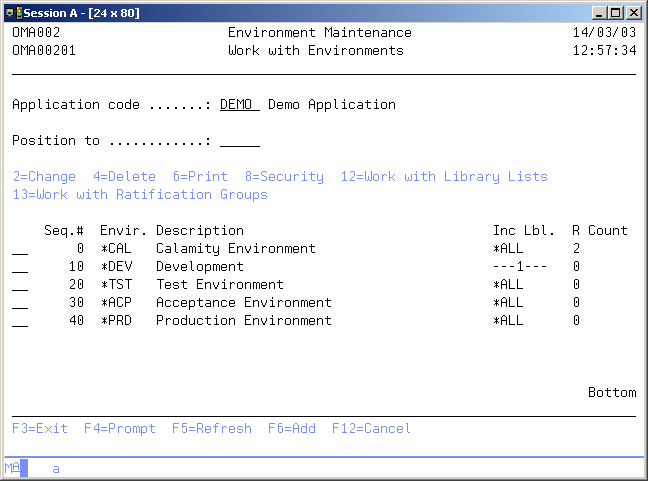The height and width of the screenshot is (481, 648).
Task: Click the 13=Work with Ratification Groups option
Action: [x=140, y=195]
